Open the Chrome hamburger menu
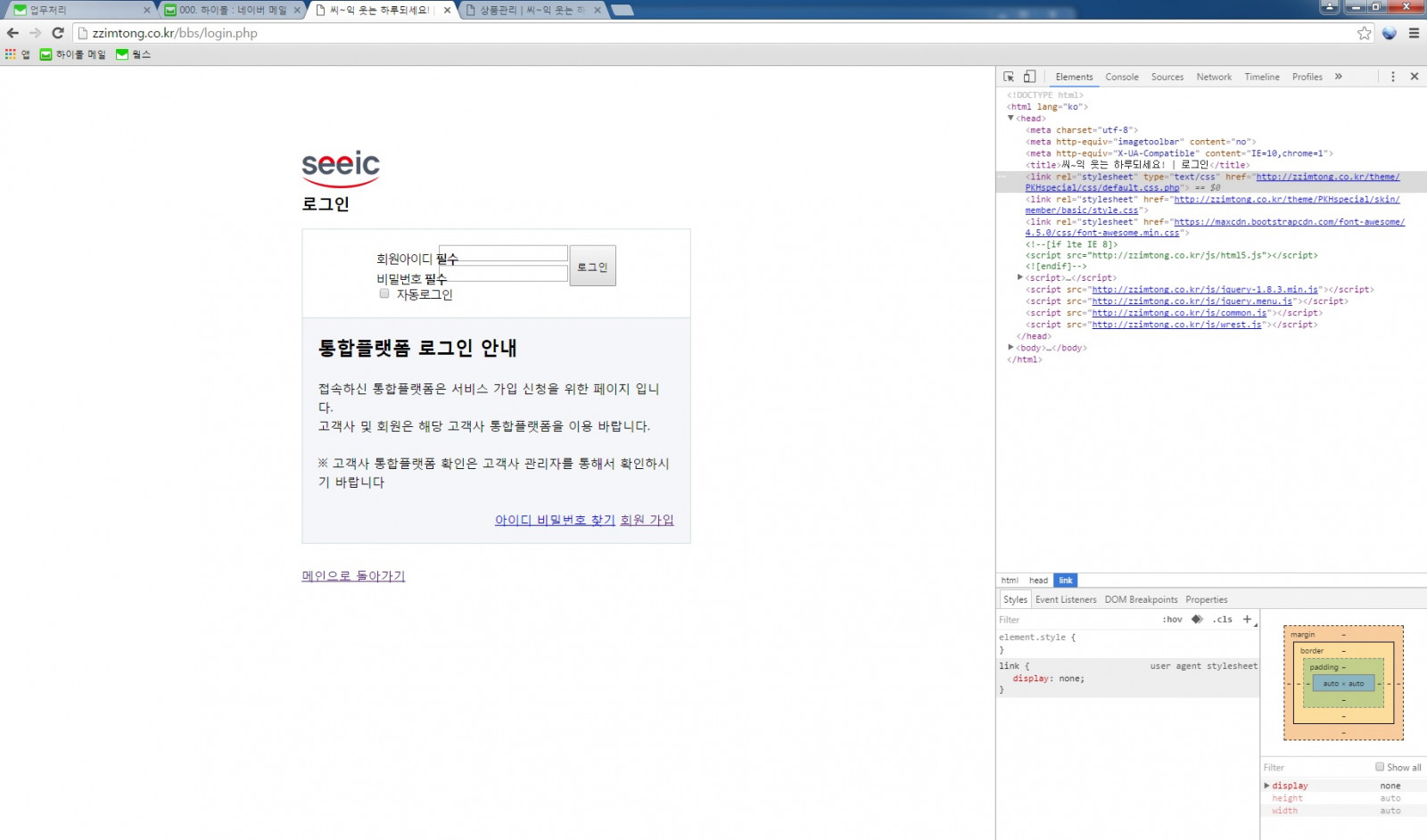Screen dimensions: 1427x840 point(1414,33)
